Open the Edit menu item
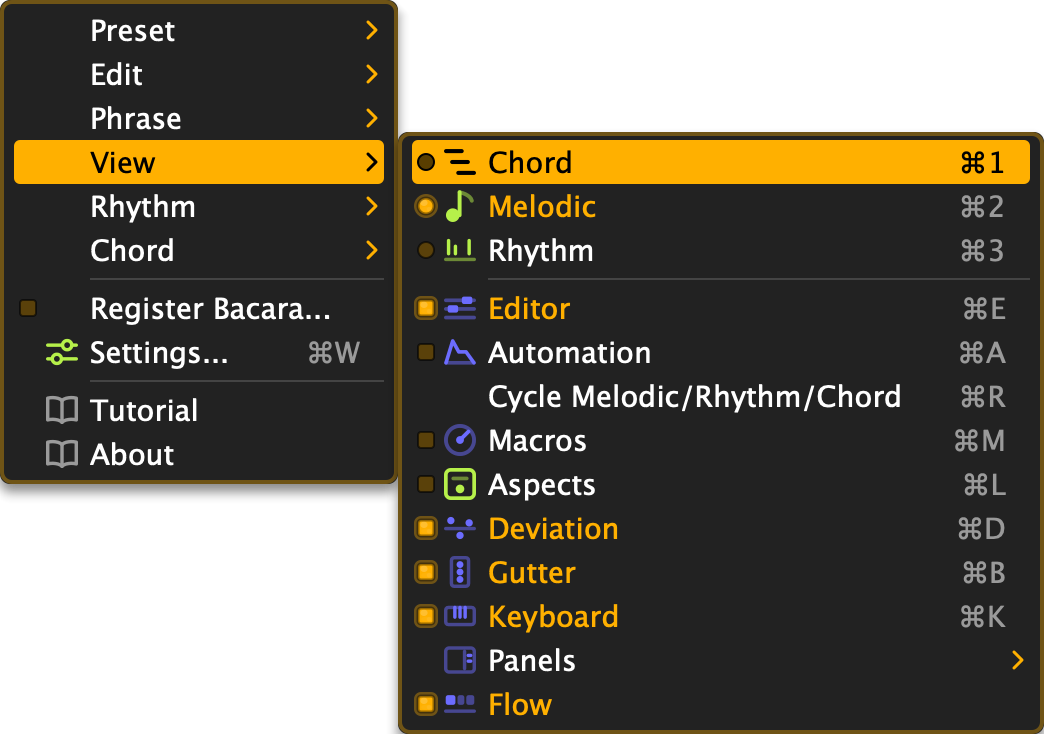This screenshot has width=1044, height=734. (198, 74)
